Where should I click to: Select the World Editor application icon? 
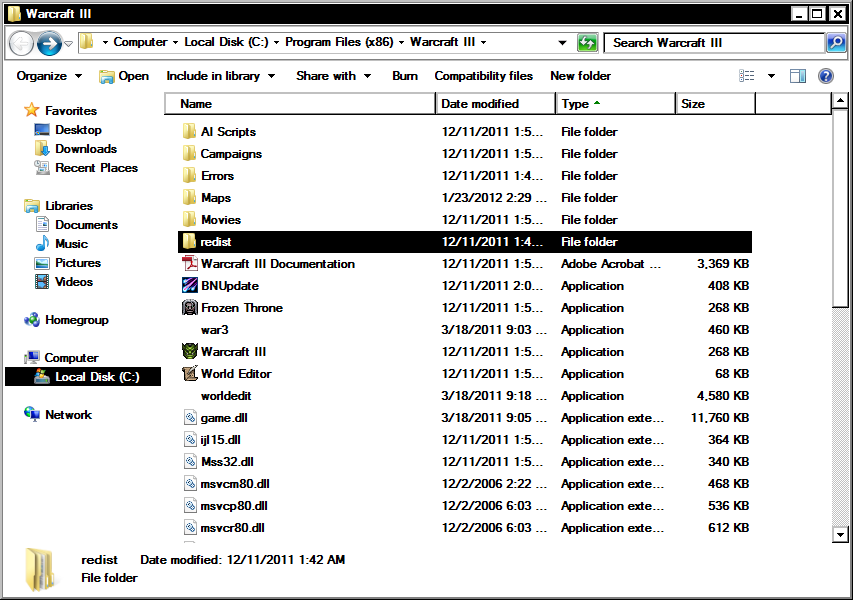point(189,373)
